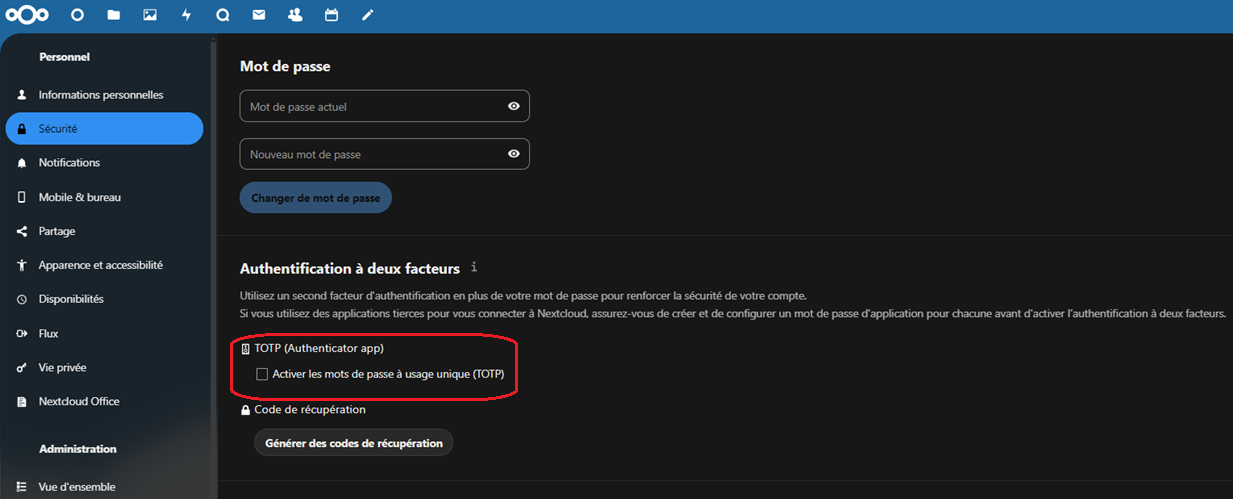Click the info icon next to Authentification à deux facteurs

(x=474, y=267)
